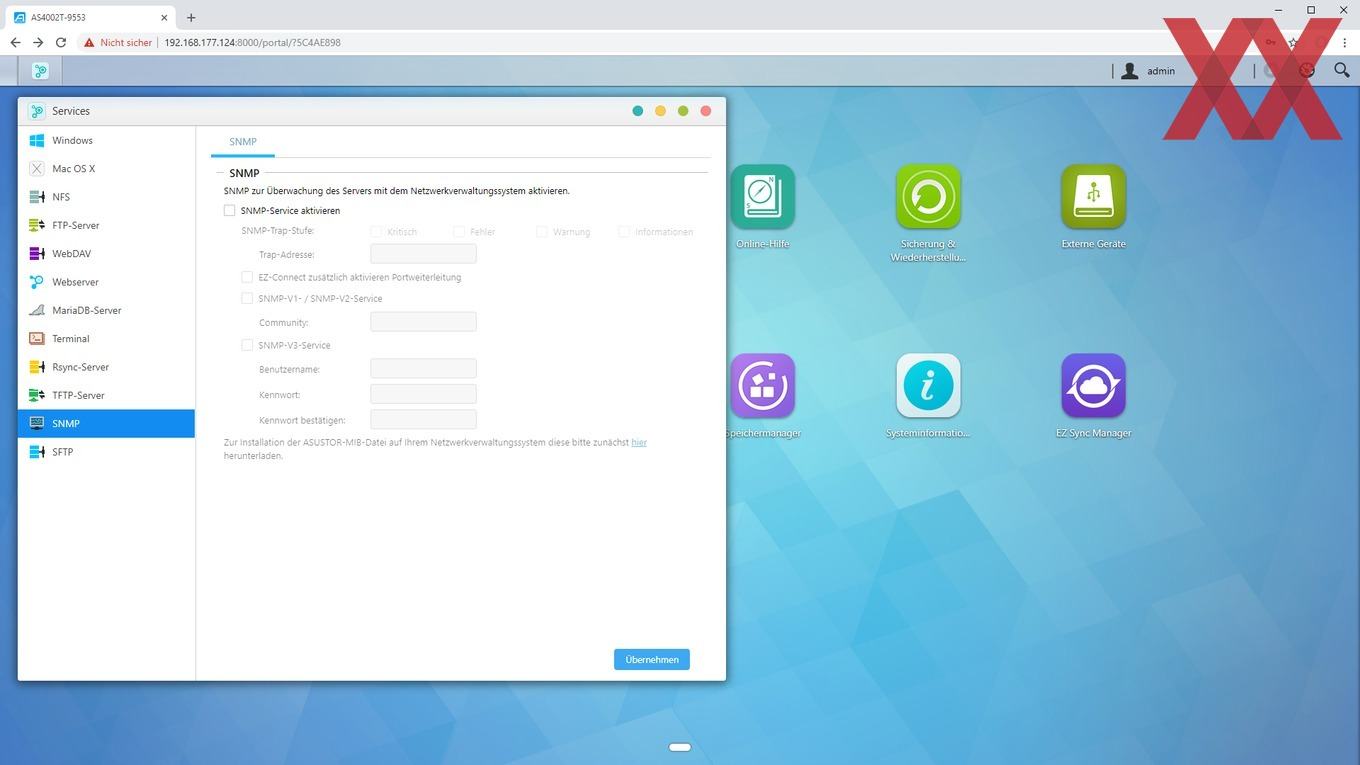Open the admin account menu

pos(1161,71)
